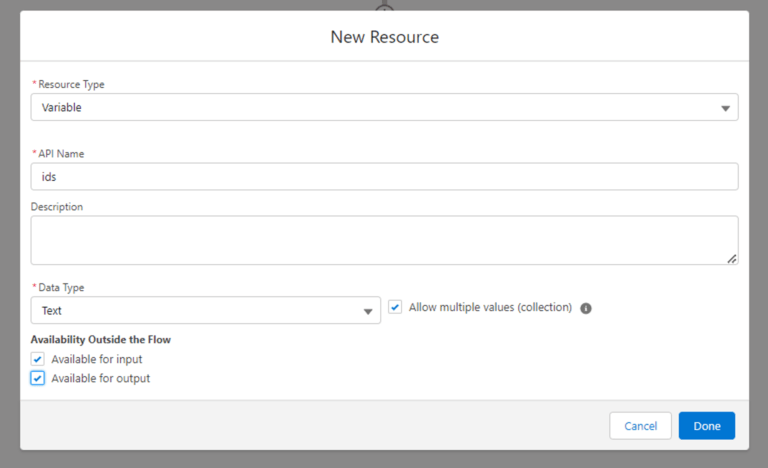Image resolution: width=768 pixels, height=468 pixels.
Task: Click the 'Resource Type' field label
Action: [x=72, y=84]
